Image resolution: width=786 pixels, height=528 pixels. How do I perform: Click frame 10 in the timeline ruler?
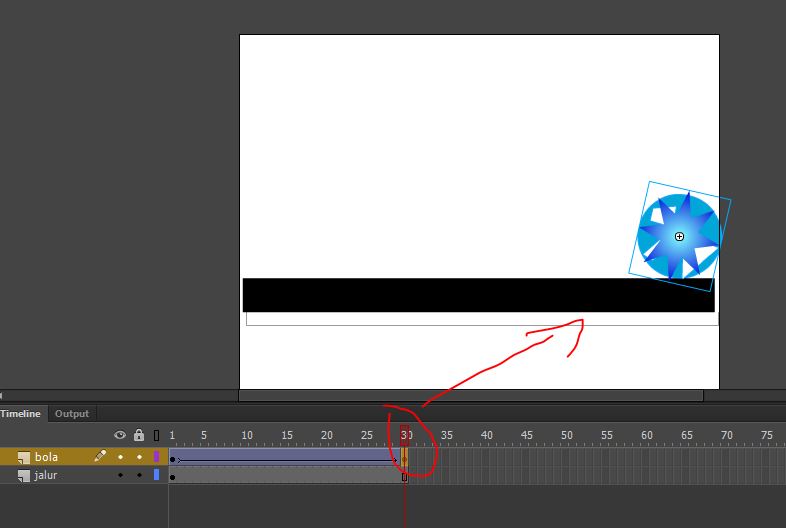click(247, 435)
